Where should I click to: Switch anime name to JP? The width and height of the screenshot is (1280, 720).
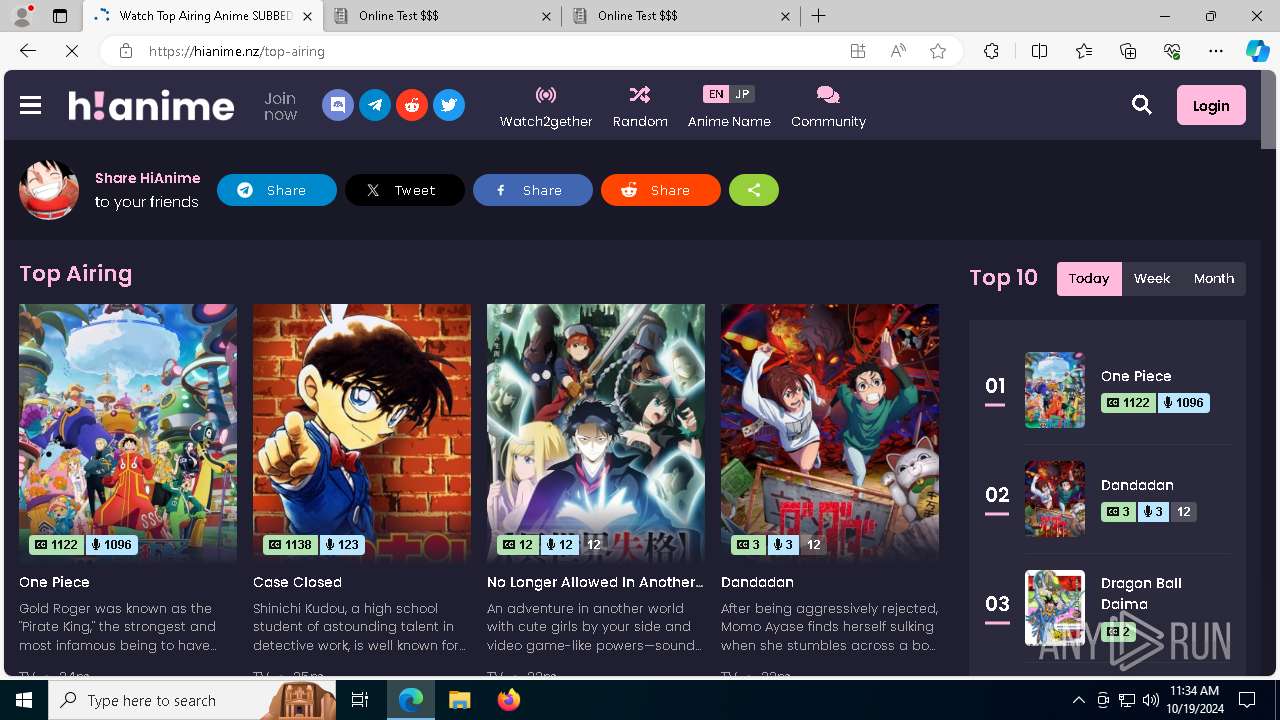click(742, 94)
